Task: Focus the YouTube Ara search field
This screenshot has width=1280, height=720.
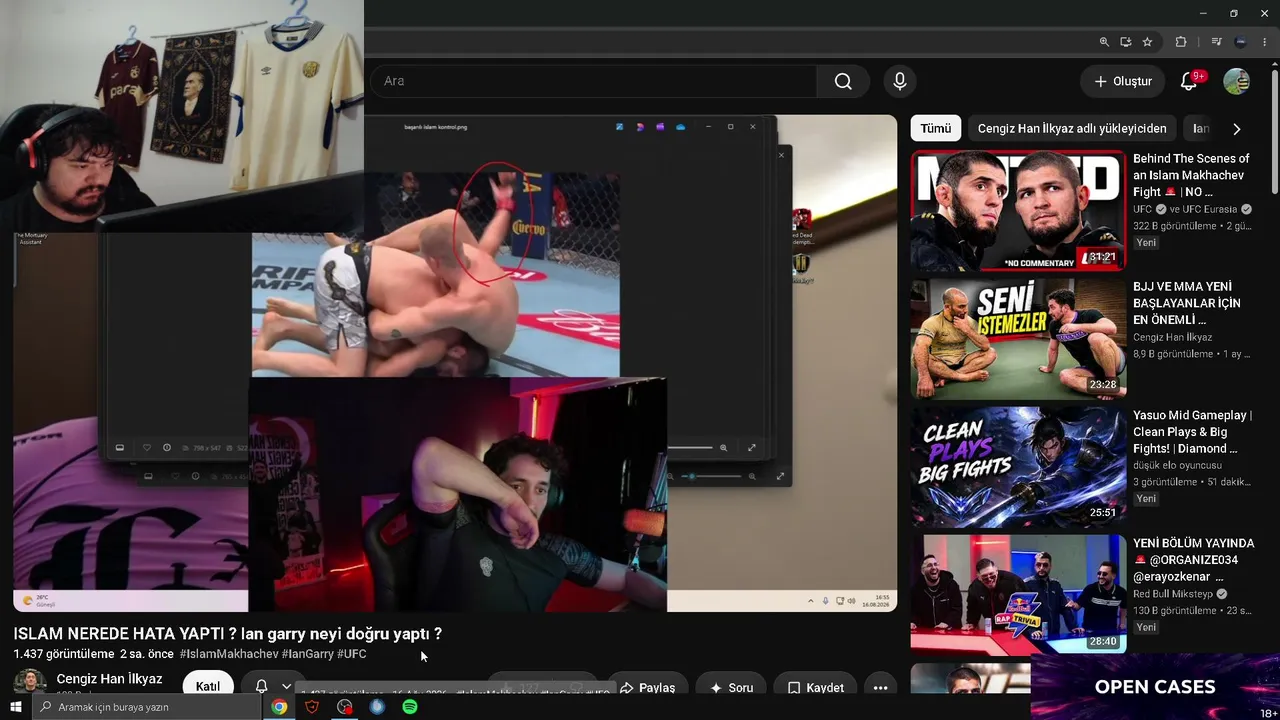Action: click(x=594, y=81)
